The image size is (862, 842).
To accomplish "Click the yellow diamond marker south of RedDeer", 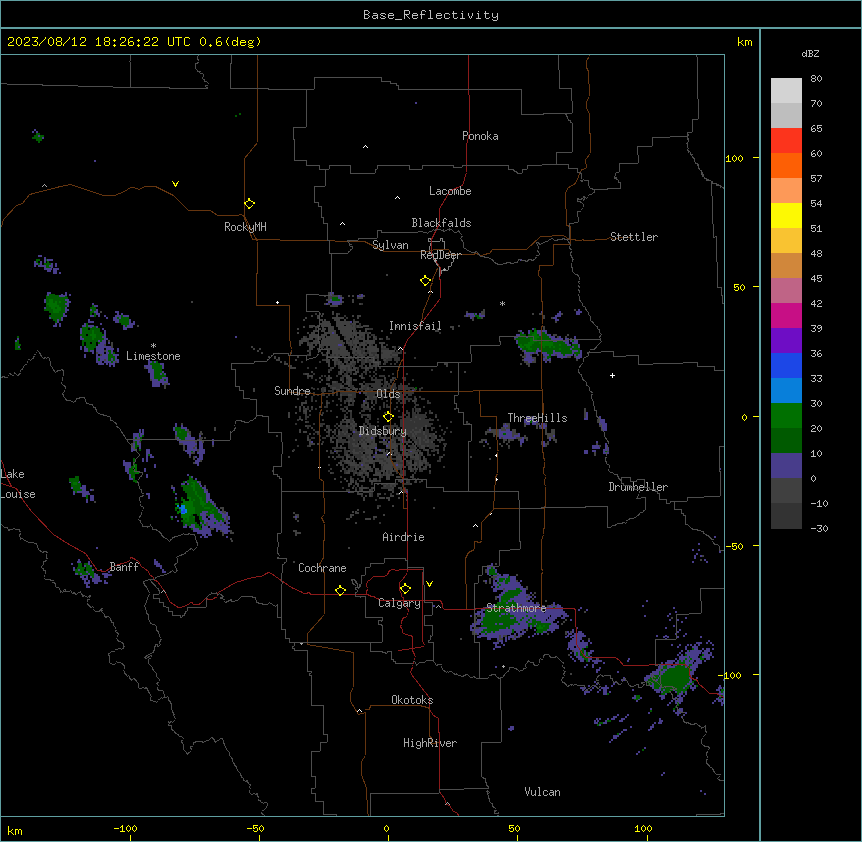I will [x=425, y=281].
